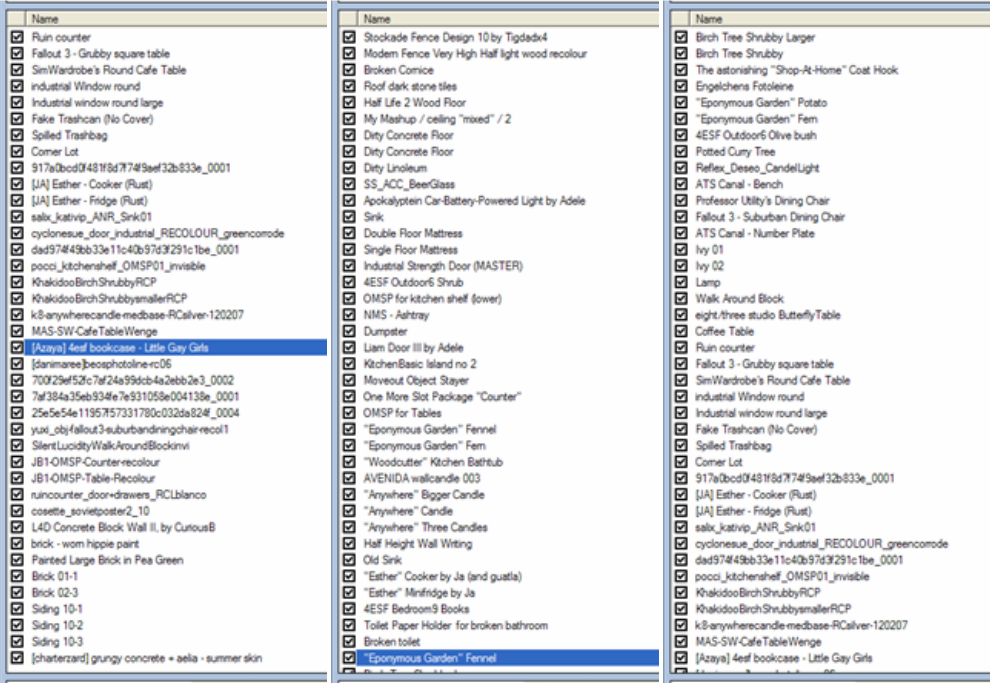This screenshot has width=990, height=683.
Task: Select the Siding 10-3 item
Action: point(57,642)
